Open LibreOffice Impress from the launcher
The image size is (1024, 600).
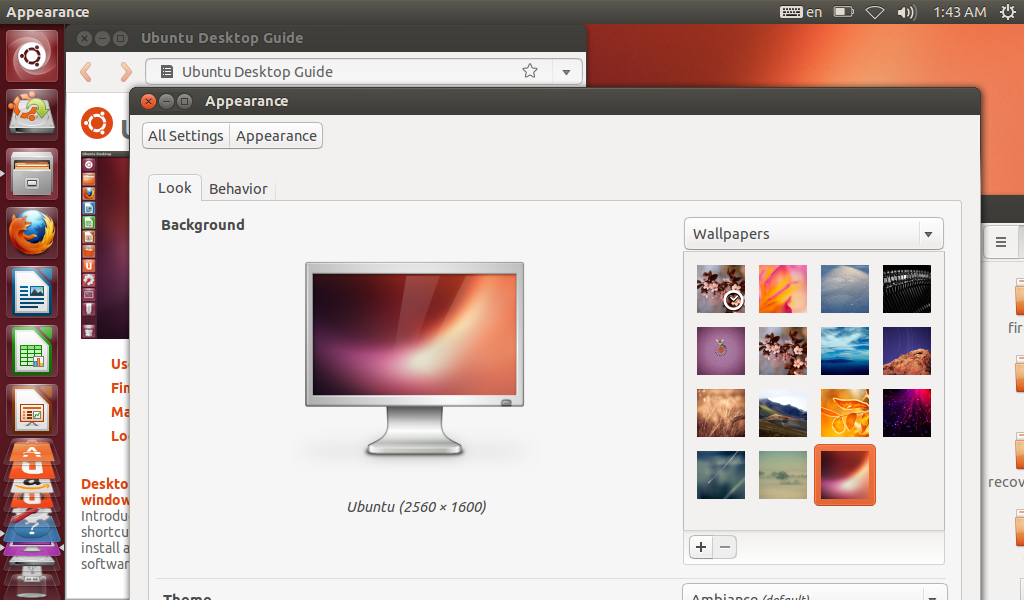click(33, 410)
